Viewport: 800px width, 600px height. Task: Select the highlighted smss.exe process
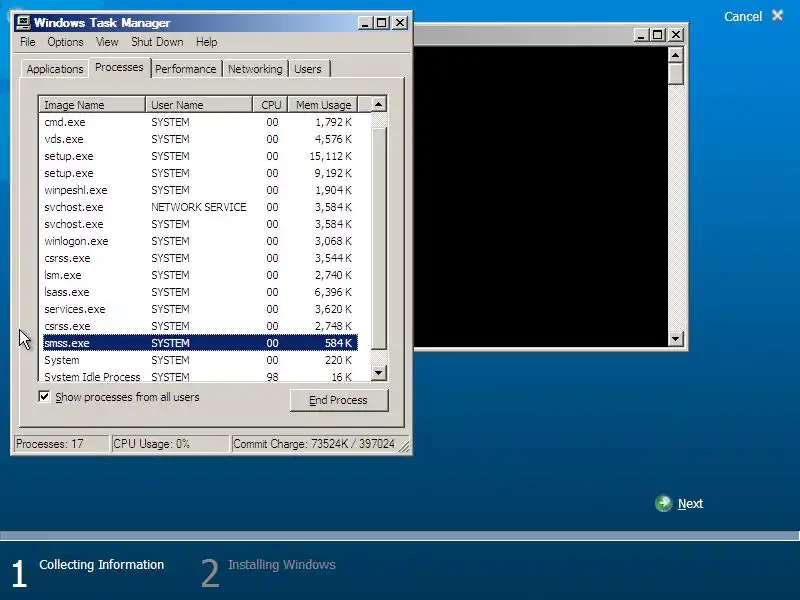(200, 343)
